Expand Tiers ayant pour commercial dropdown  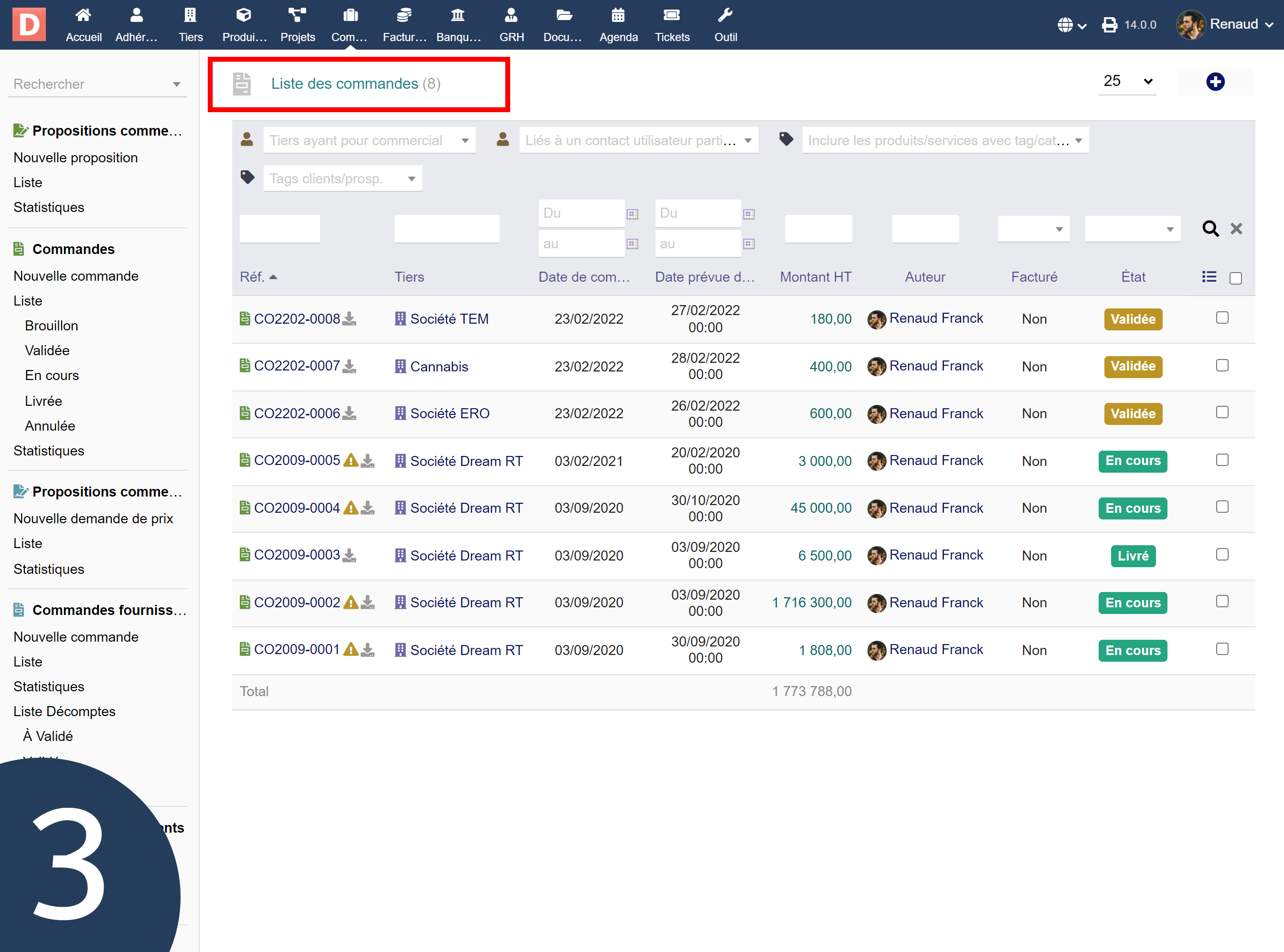click(369, 141)
